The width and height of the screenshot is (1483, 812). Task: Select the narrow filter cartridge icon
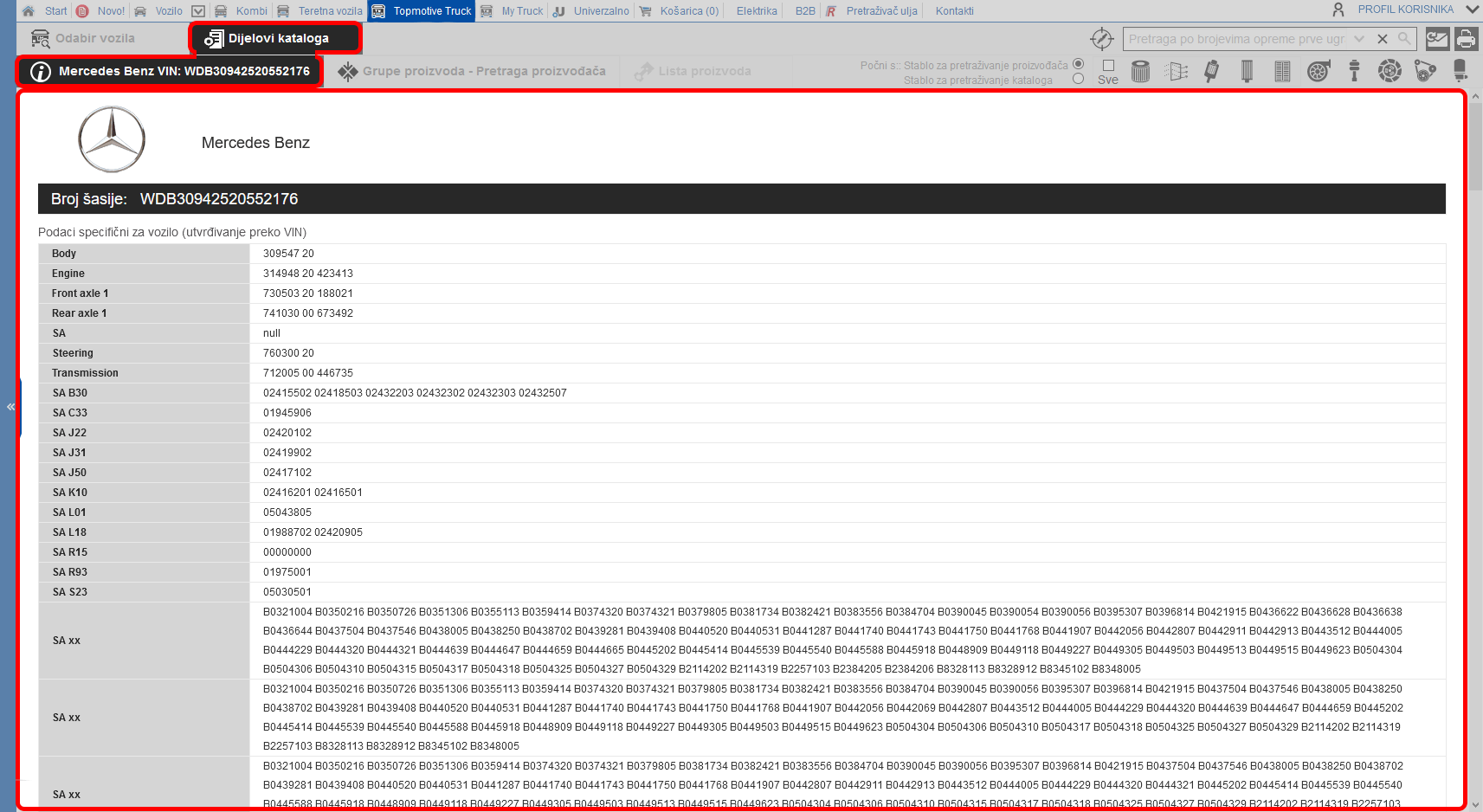pos(1247,71)
